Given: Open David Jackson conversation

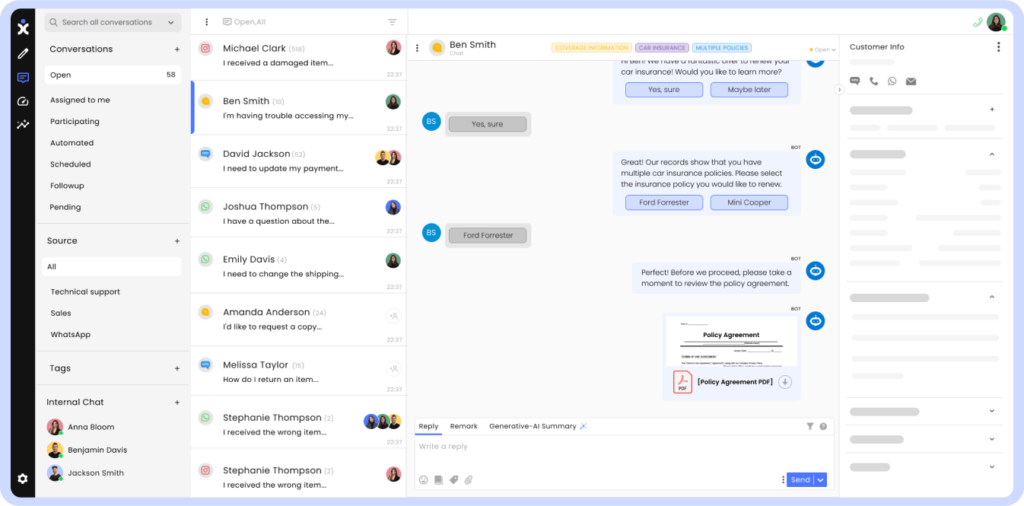Looking at the screenshot, I should pyautogui.click(x=298, y=161).
